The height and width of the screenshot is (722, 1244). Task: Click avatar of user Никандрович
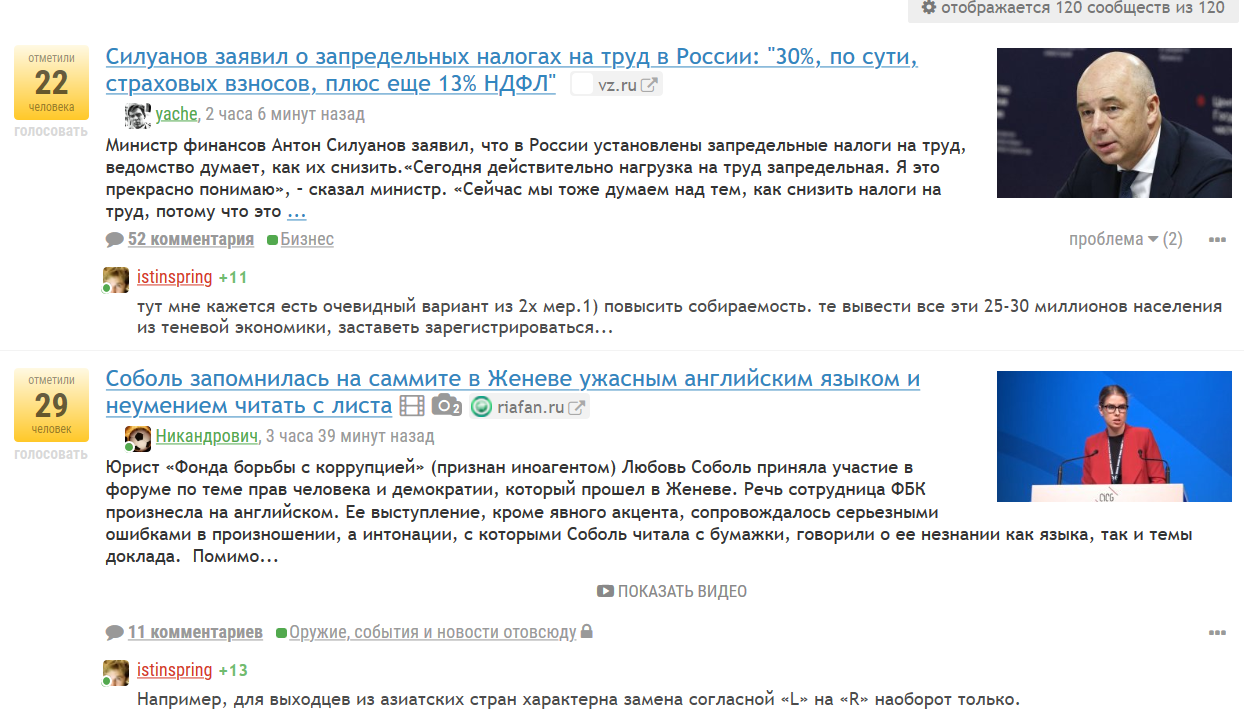[x=137, y=437]
